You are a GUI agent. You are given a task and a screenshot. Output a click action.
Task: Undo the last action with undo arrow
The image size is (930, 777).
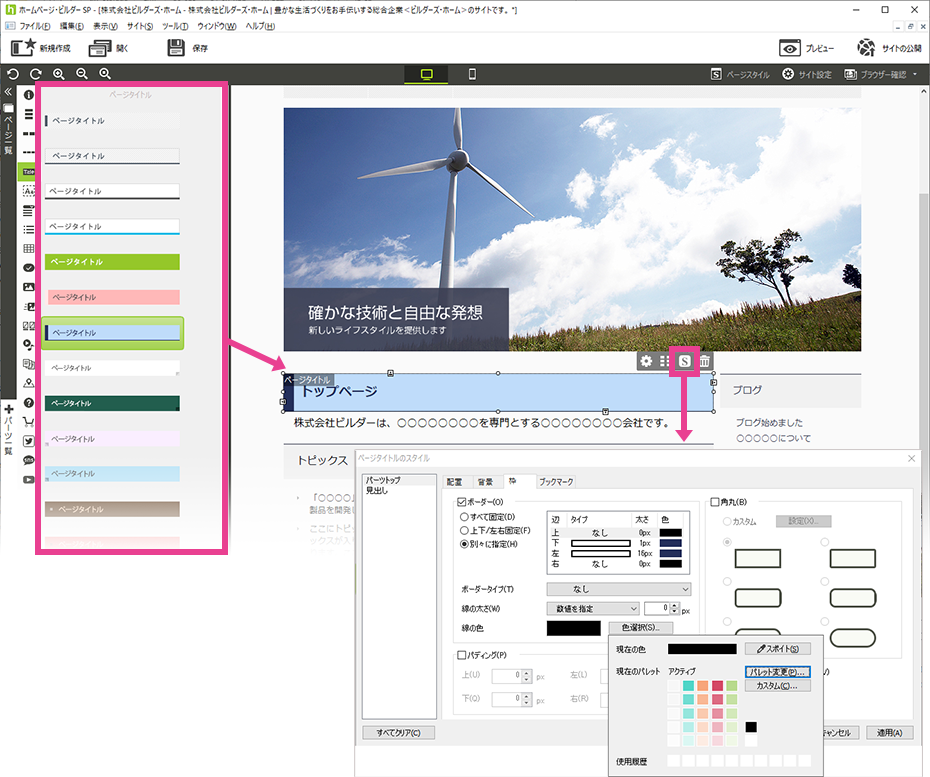13,74
